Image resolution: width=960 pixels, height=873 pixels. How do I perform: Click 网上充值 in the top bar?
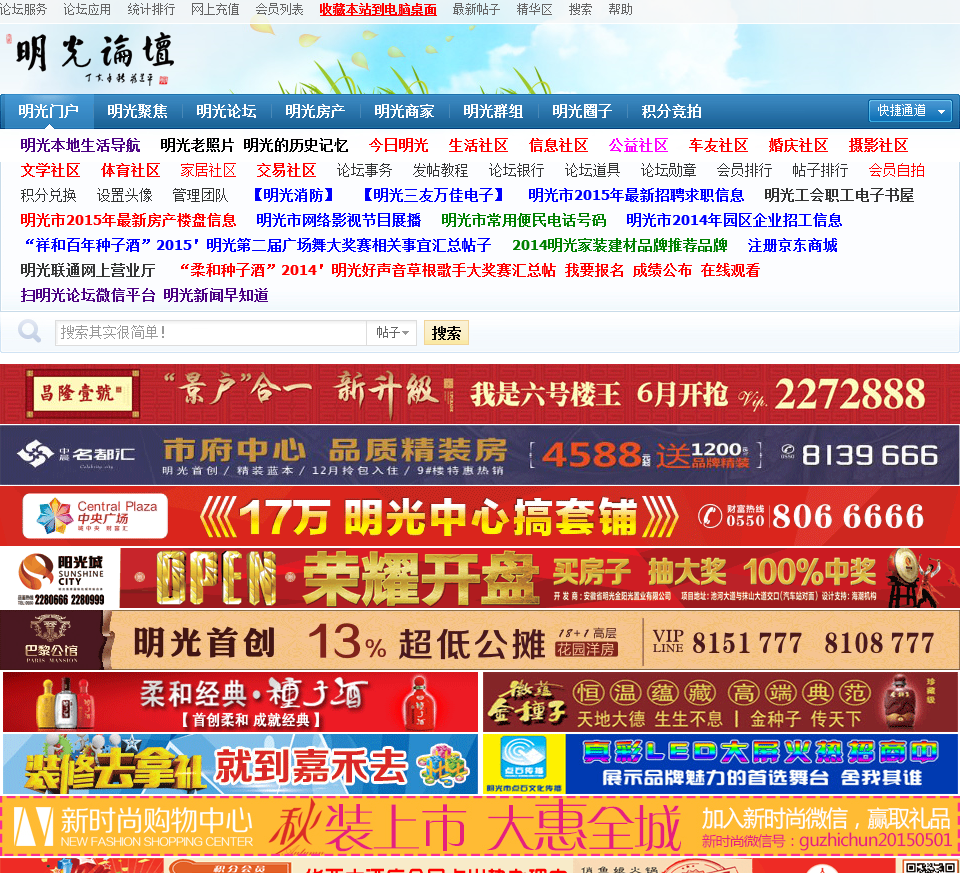[x=215, y=9]
